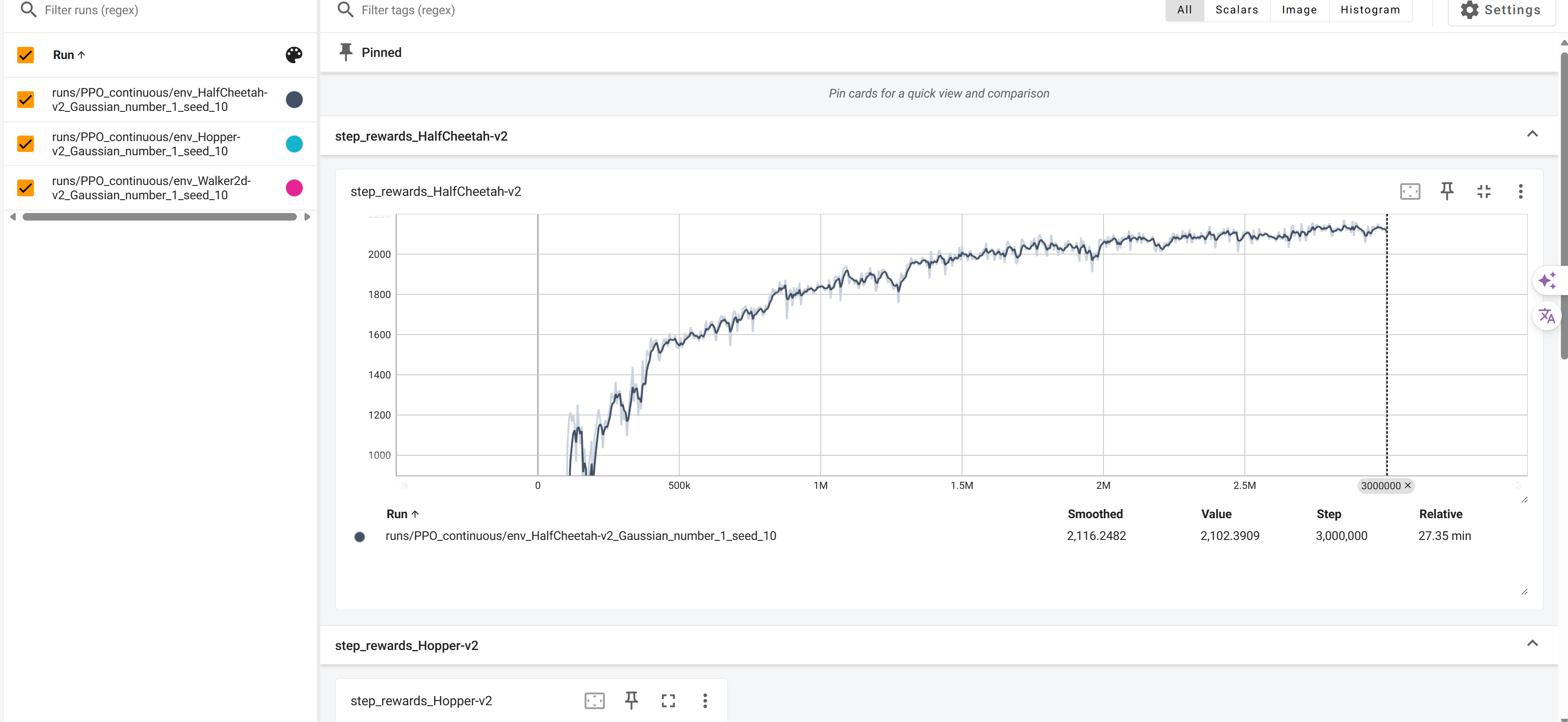Click sidebar scrollbar right arrow
The width and height of the screenshot is (1568, 722).
(307, 216)
